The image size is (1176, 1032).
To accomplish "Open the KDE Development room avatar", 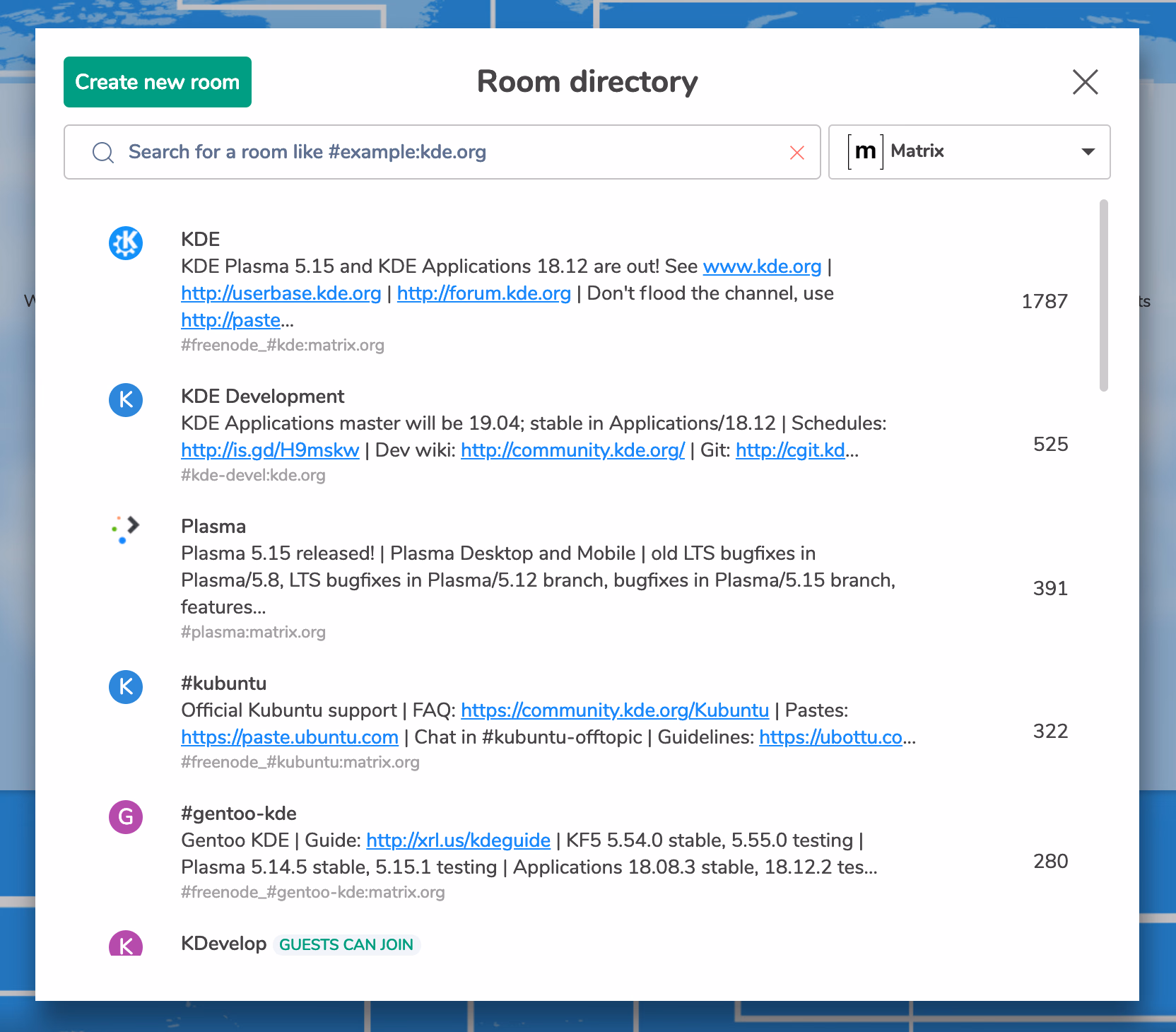I will click(126, 400).
